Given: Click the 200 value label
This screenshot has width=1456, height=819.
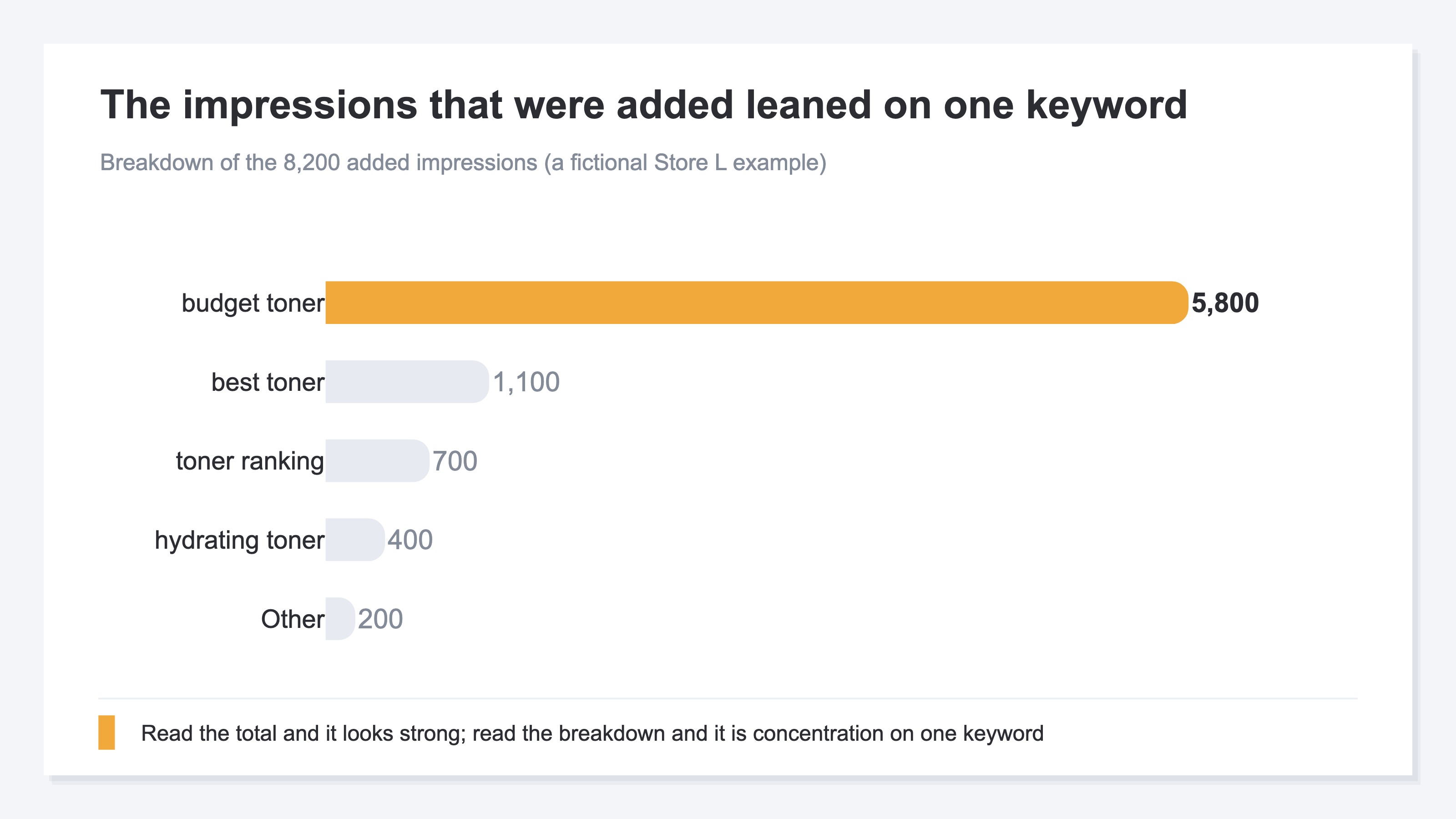Looking at the screenshot, I should (x=380, y=619).
